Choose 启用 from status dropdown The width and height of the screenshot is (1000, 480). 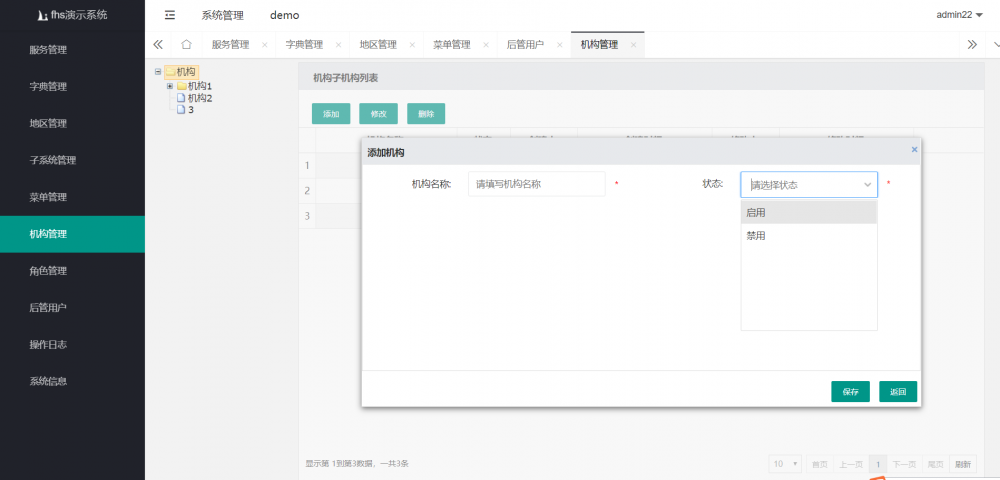[809, 212]
